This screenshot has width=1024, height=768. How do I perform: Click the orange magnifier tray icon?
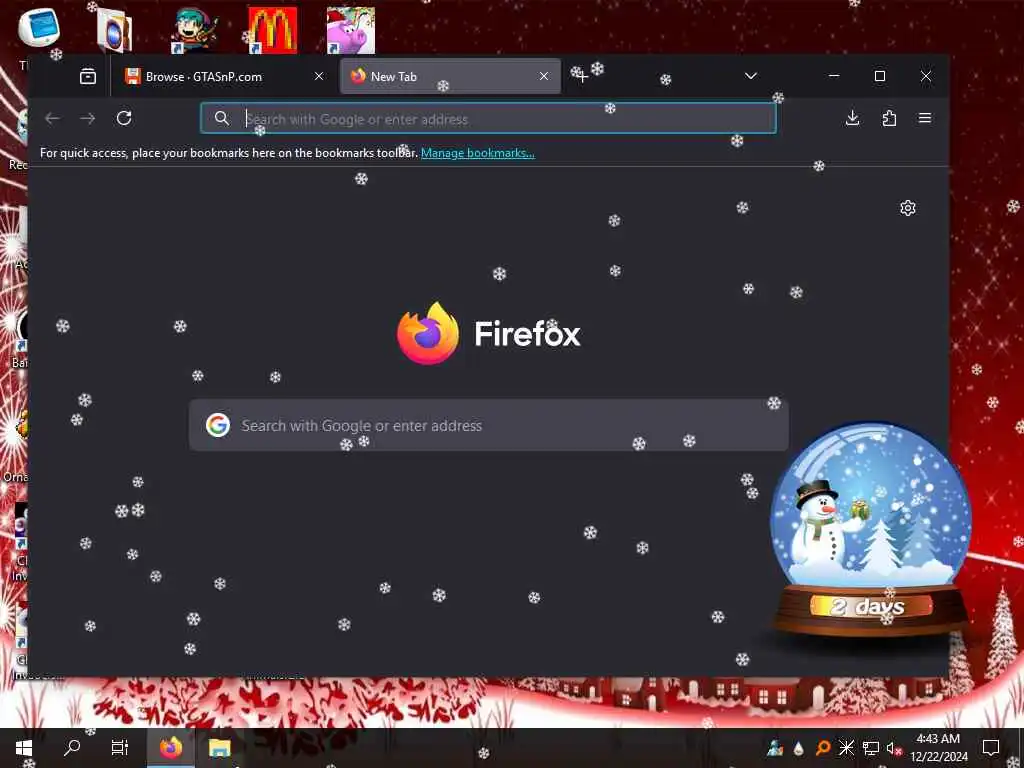pyautogui.click(x=823, y=748)
